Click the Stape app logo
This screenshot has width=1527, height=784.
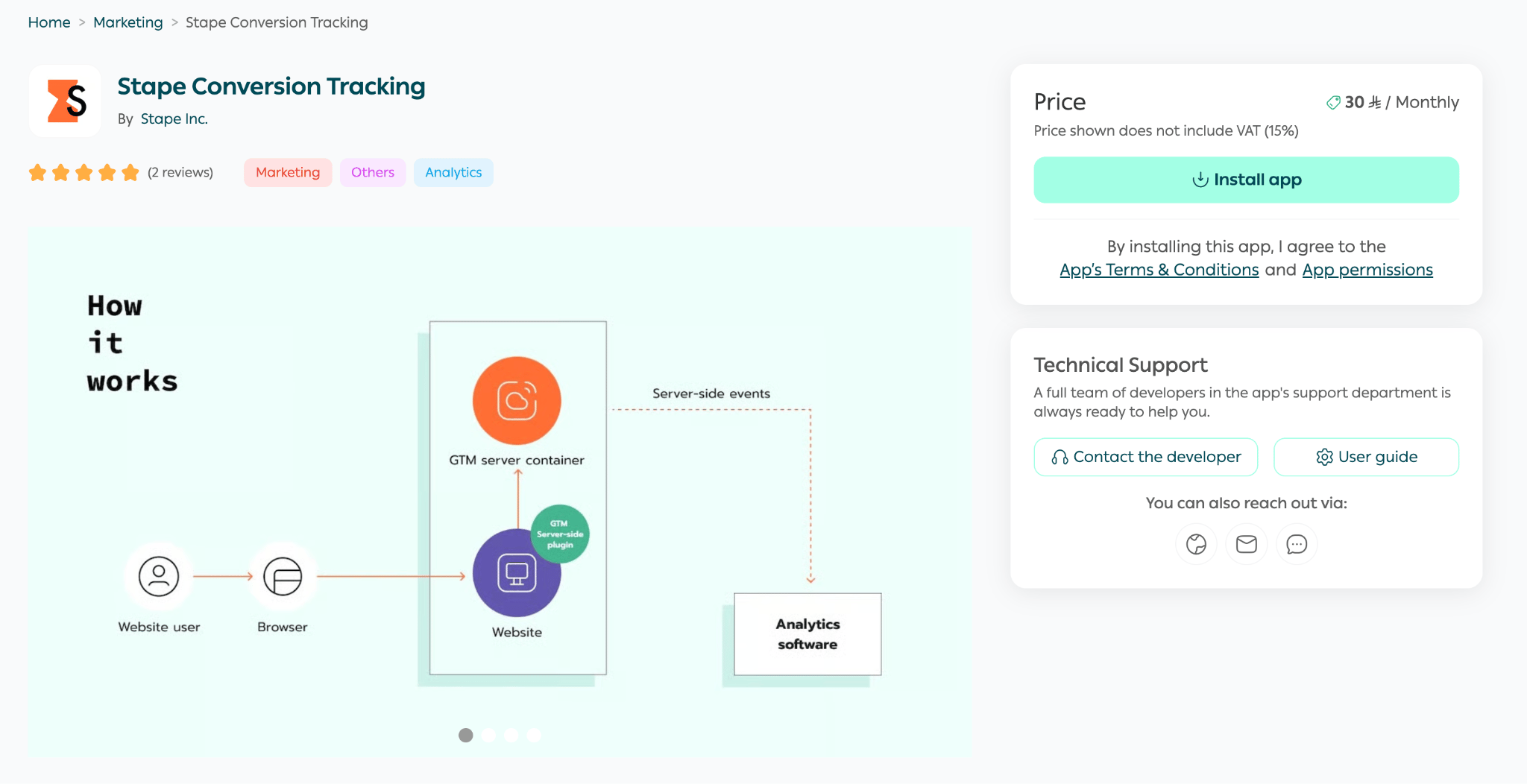(x=66, y=101)
